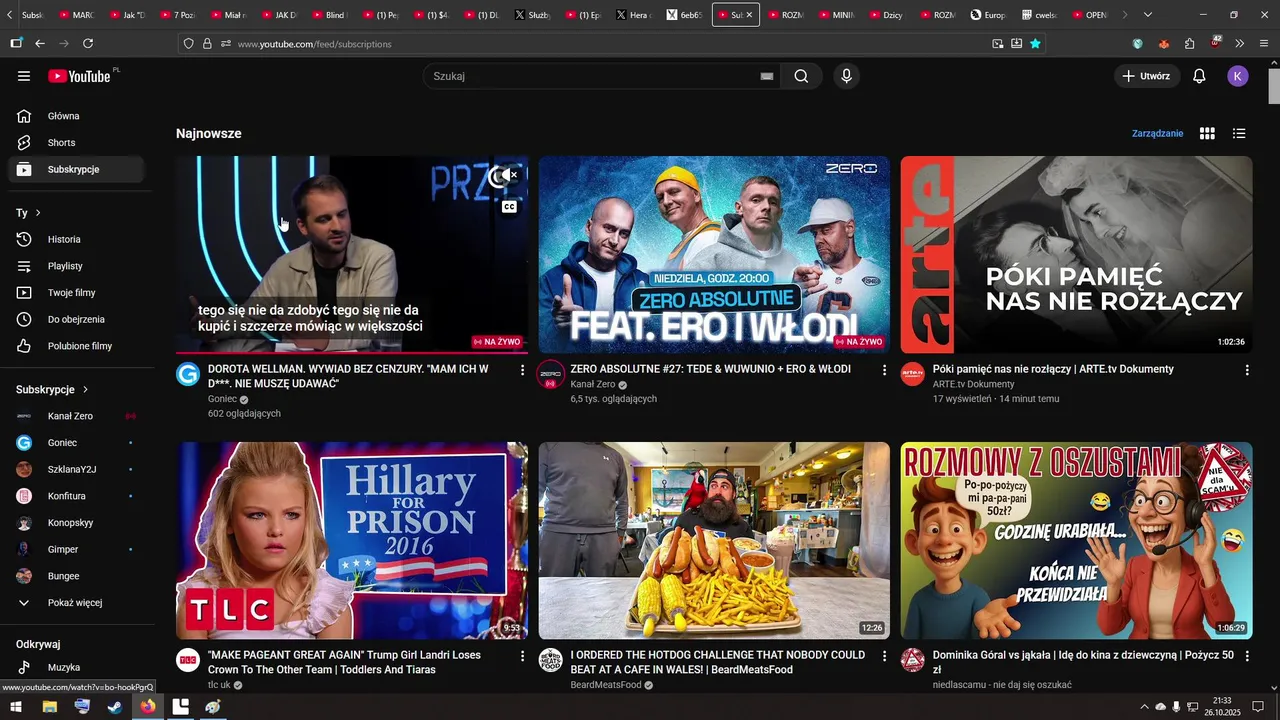
Task: Open Twoje filmy in the sidebar
Action: pos(76,293)
